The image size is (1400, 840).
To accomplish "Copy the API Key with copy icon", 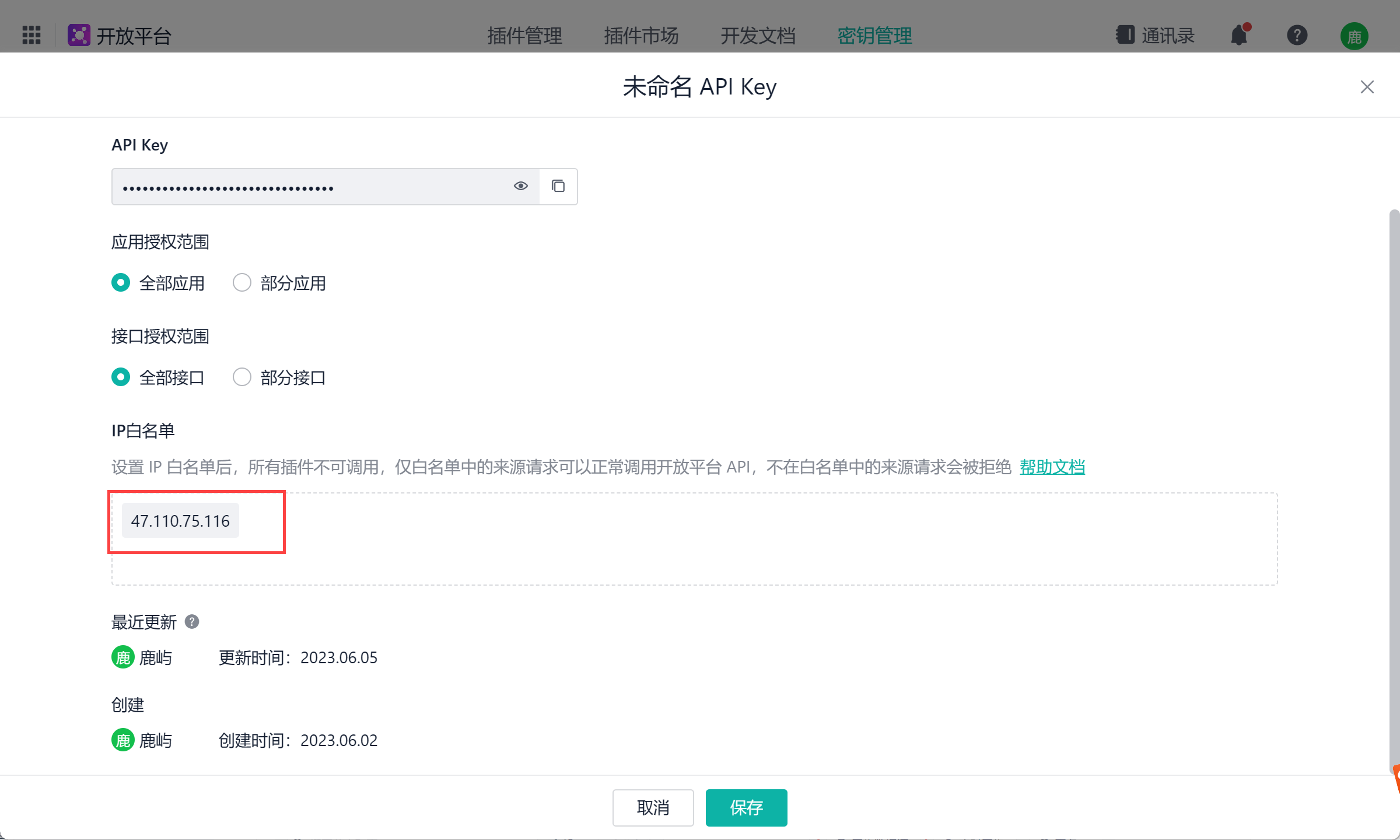I will coord(558,186).
